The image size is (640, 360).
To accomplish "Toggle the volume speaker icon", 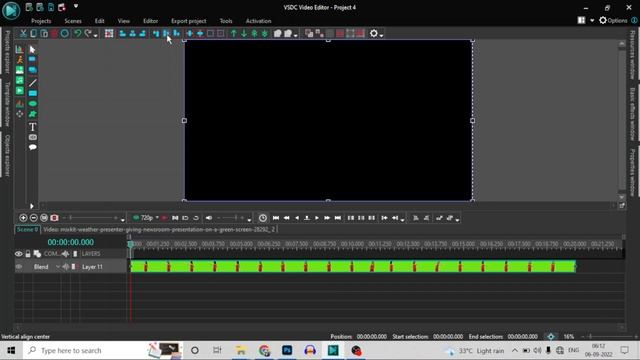I will pos(209,218).
